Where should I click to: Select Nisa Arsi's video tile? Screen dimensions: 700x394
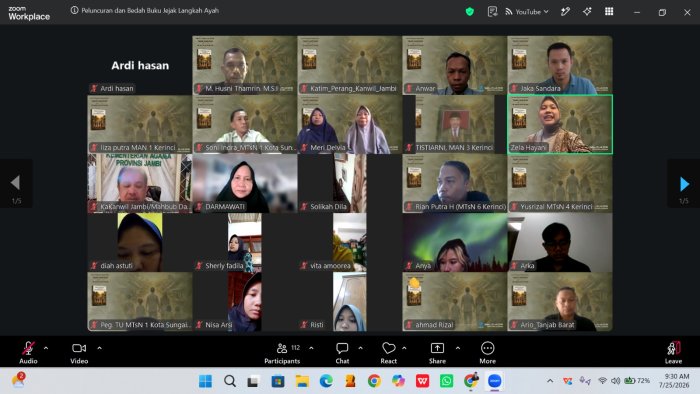(x=245, y=302)
